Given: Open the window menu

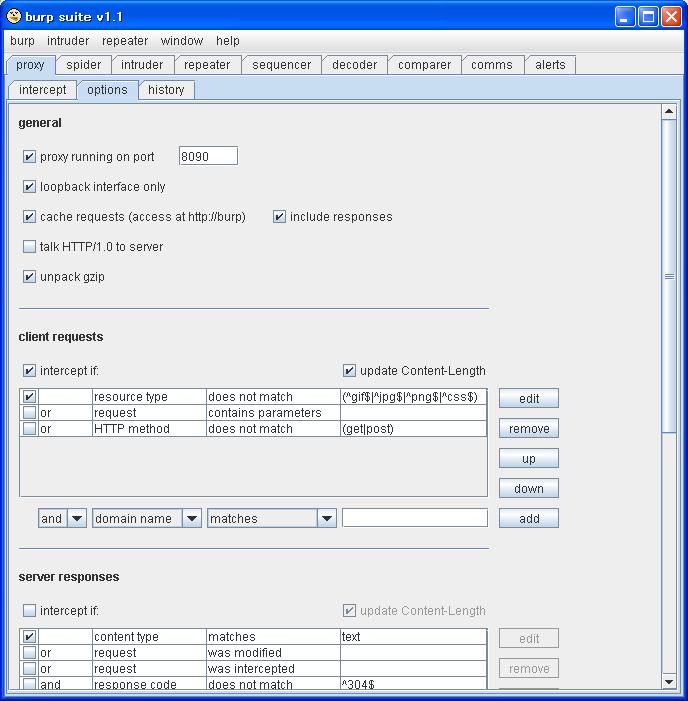Looking at the screenshot, I should (181, 41).
